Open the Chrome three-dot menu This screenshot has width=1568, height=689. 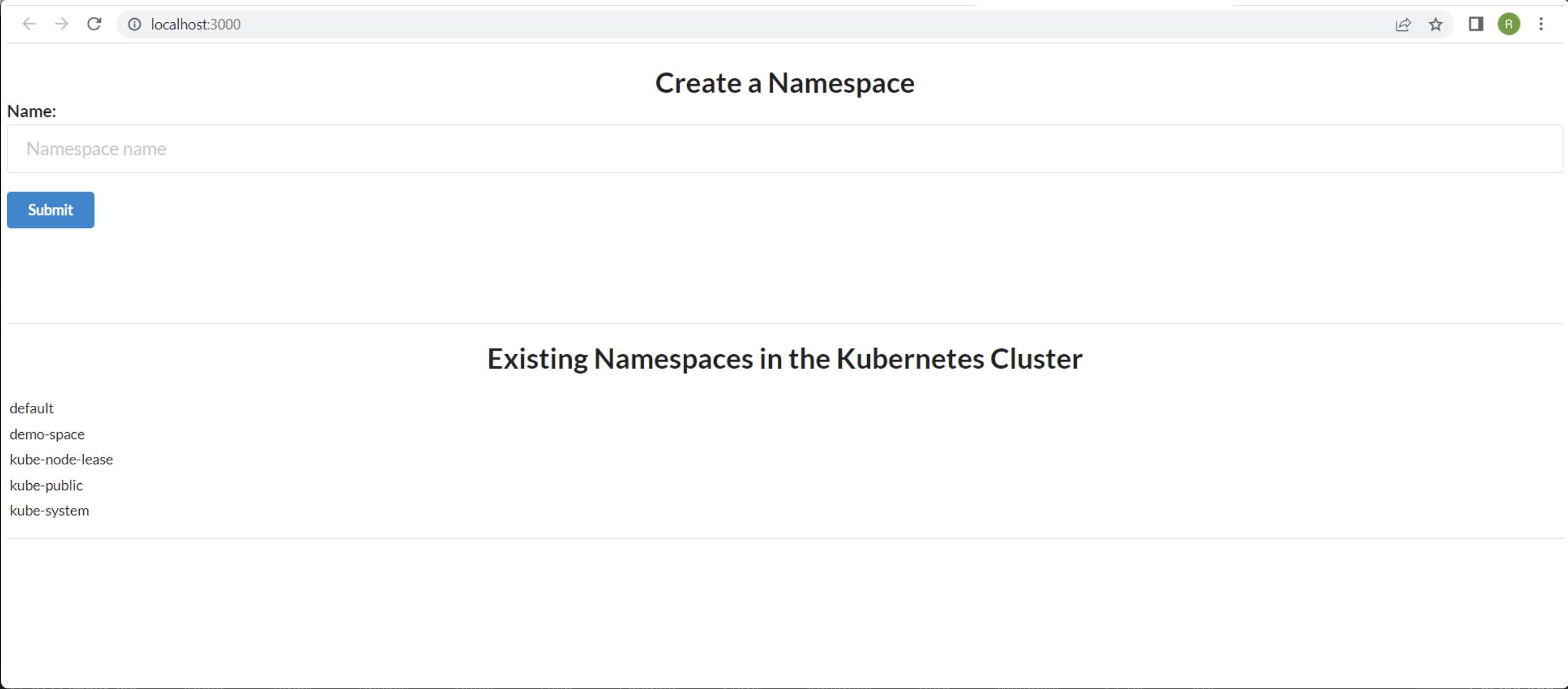[1541, 24]
